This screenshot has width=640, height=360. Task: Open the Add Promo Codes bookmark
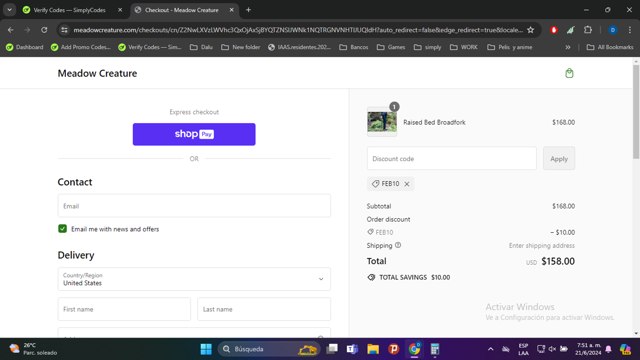[x=80, y=47]
